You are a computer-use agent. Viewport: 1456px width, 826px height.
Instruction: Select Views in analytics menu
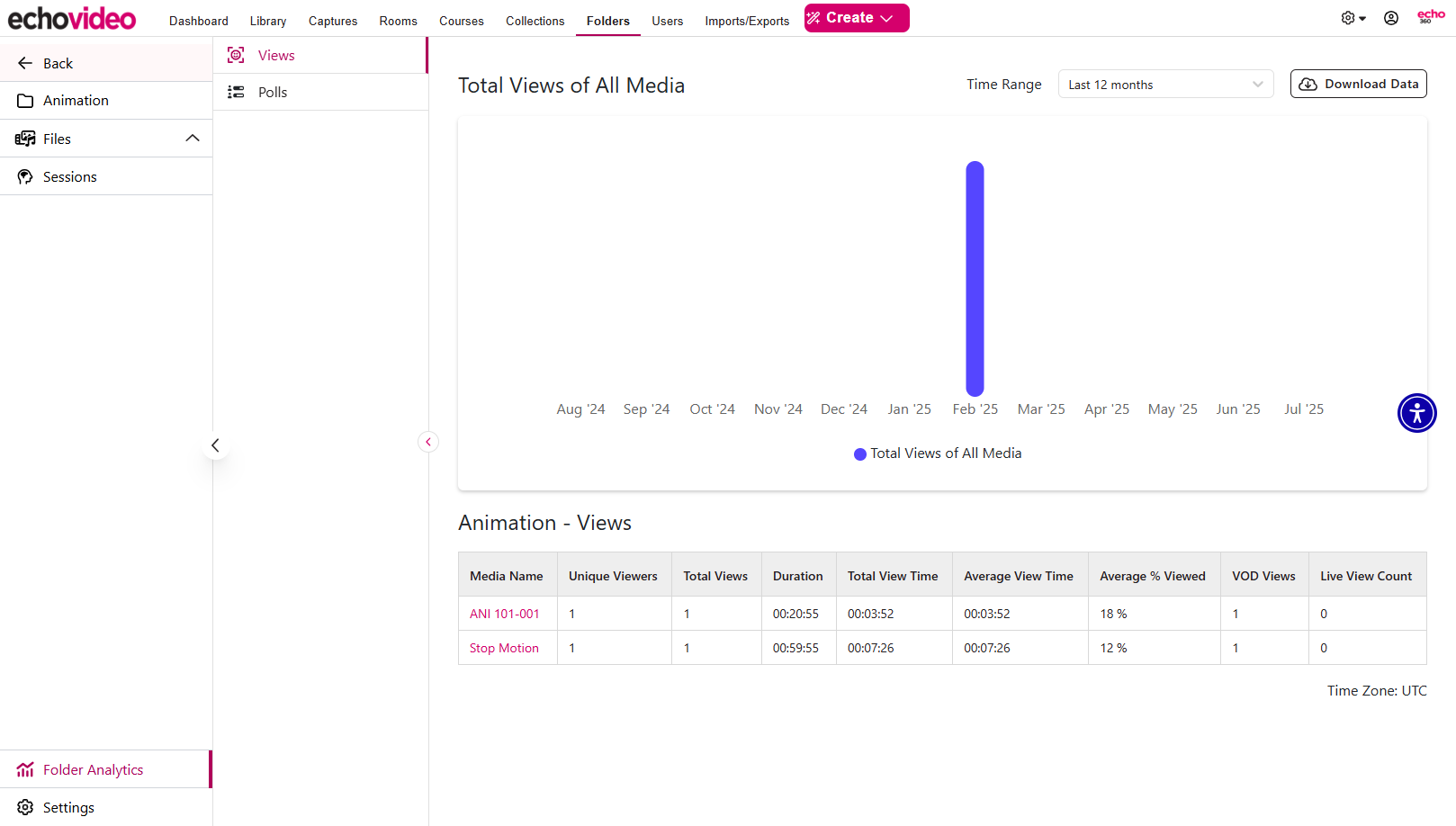click(320, 55)
